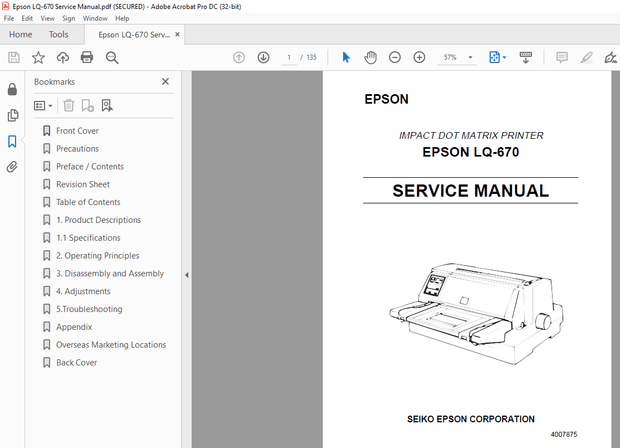Open the security lock panel icon

pos(12,89)
